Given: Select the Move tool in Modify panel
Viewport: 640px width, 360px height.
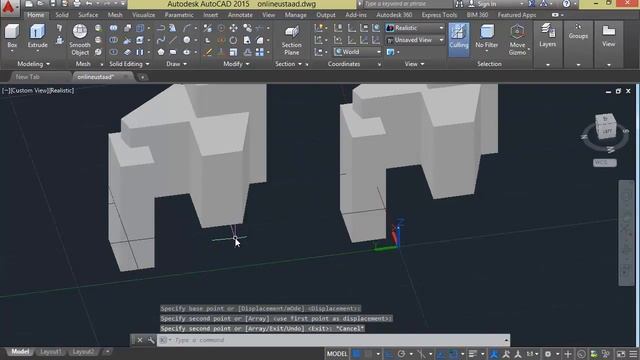Looking at the screenshot, I should point(233,28).
